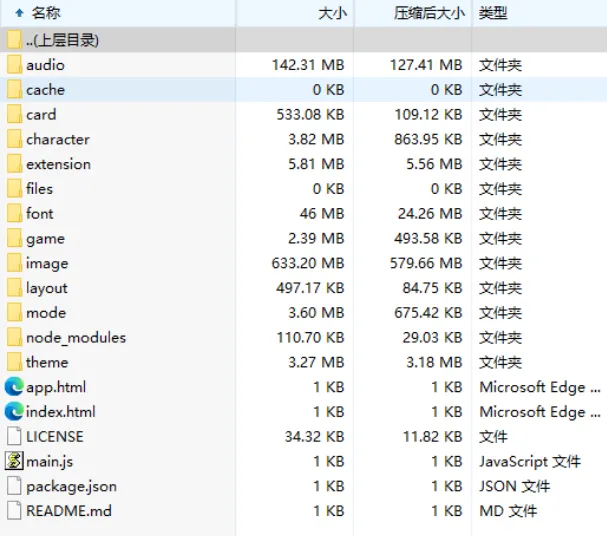This screenshot has width=607, height=536.
Task: Select the extension folder name
Action: click(x=58, y=164)
